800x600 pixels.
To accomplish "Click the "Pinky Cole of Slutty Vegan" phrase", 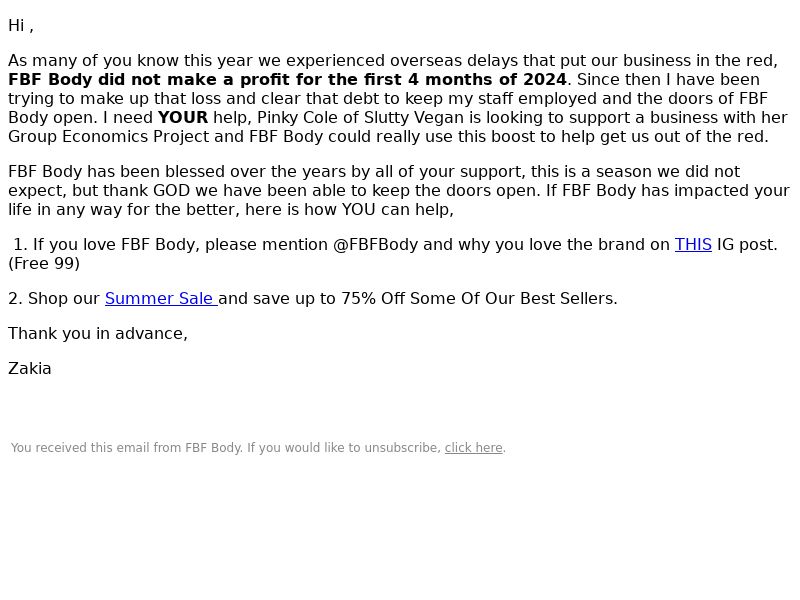I will [x=360, y=117].
